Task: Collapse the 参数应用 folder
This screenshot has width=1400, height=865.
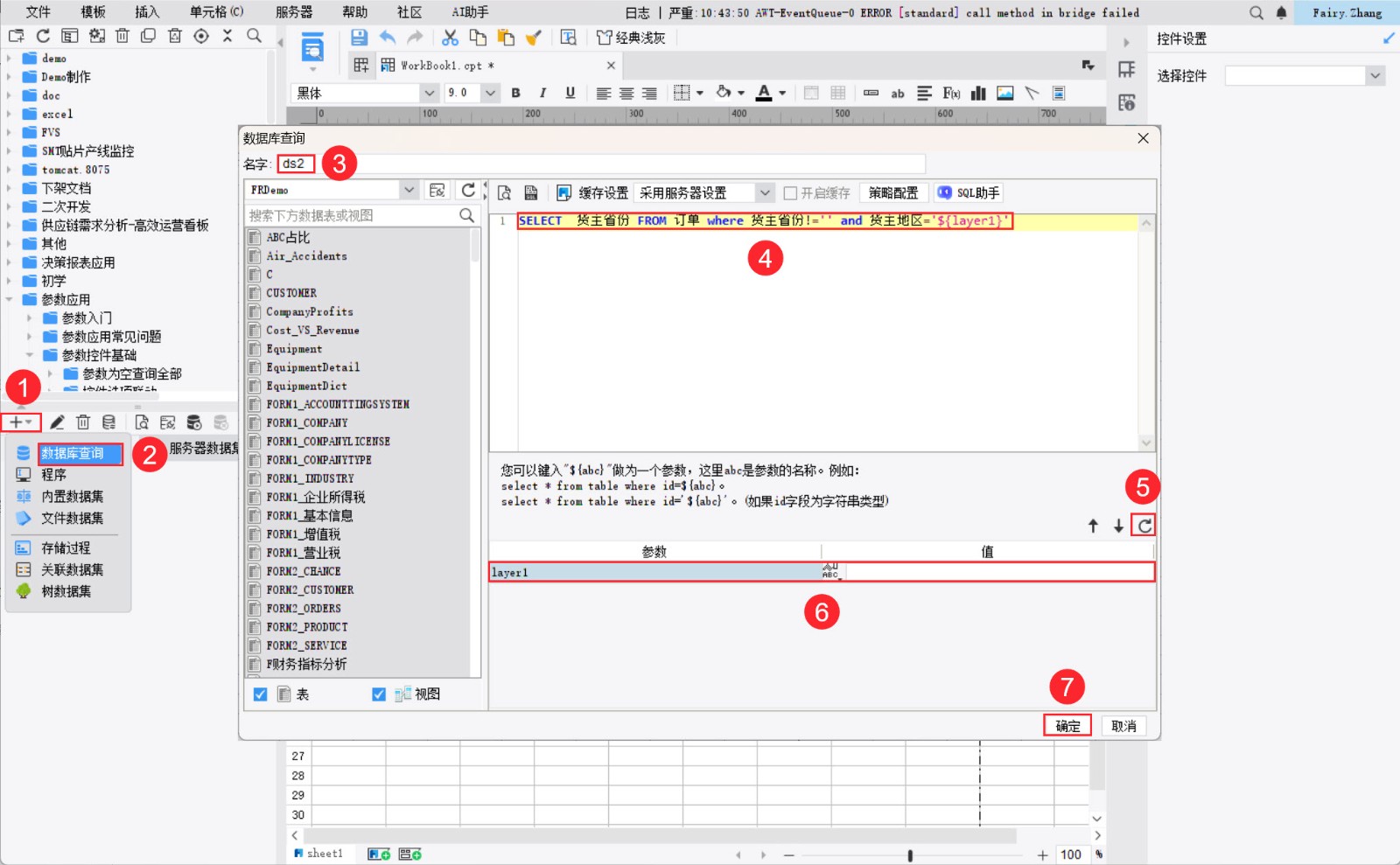Action: tap(9, 300)
